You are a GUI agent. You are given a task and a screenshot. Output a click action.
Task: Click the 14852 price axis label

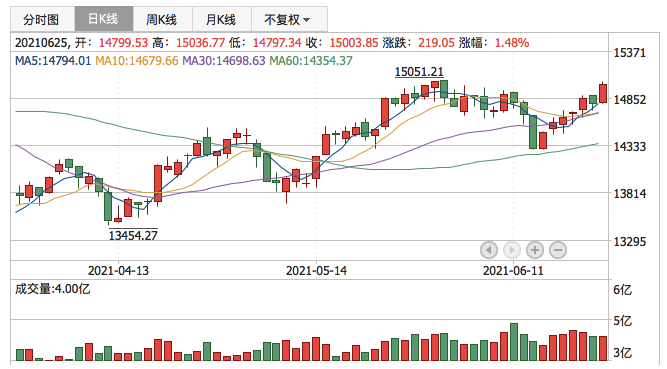[629, 100]
